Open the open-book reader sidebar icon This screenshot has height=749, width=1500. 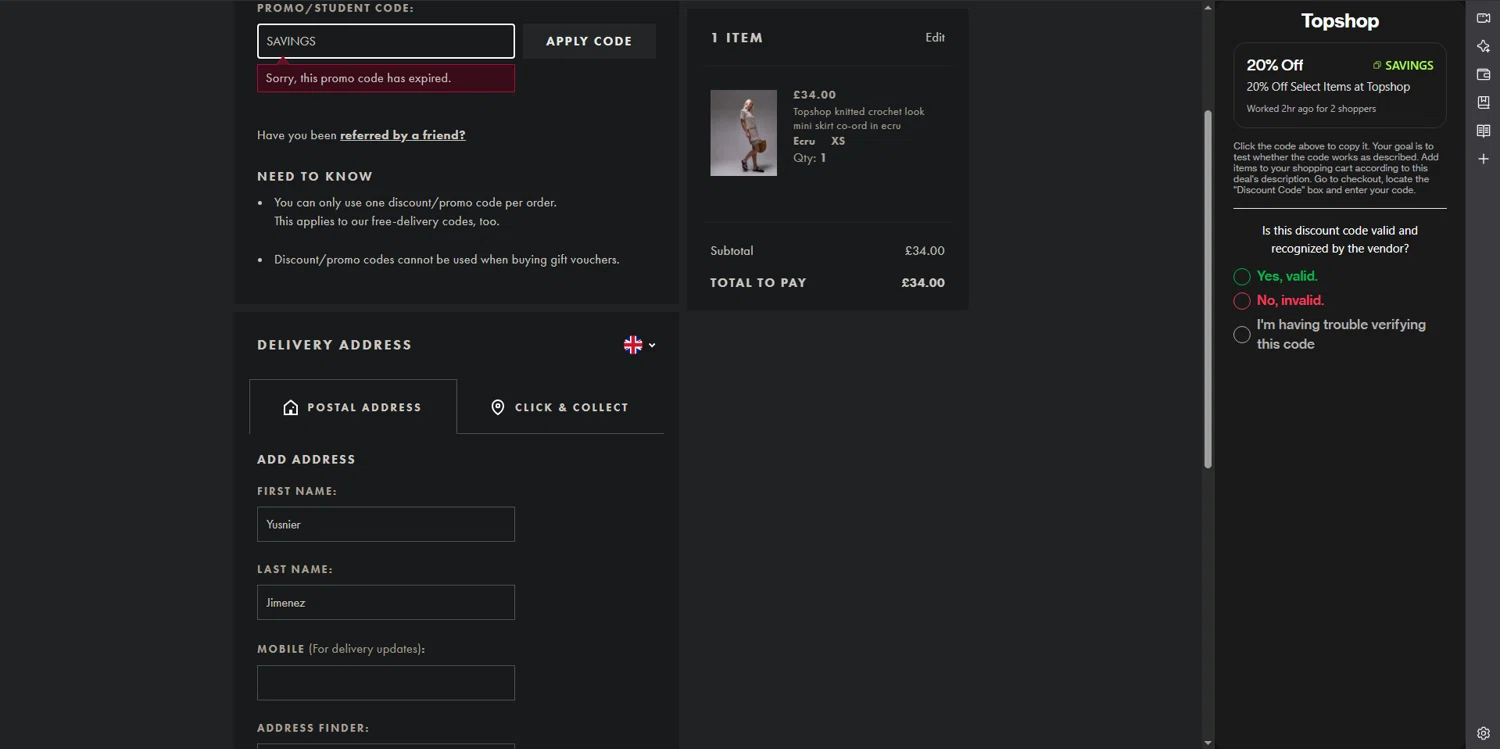point(1483,131)
